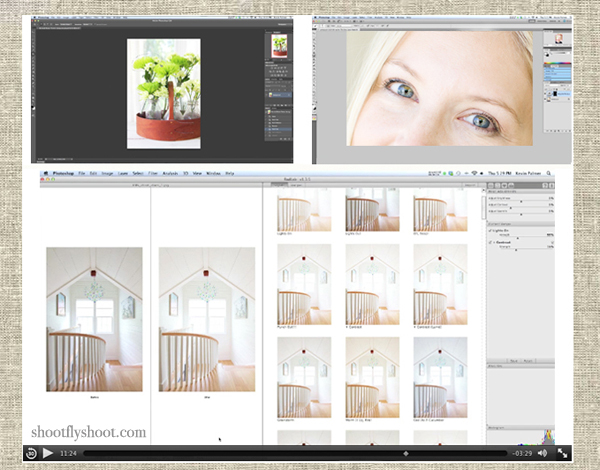The width and height of the screenshot is (600, 470).
Task: Click the flower basket canvas in the dark Photoshop window
Action: pyautogui.click(x=164, y=94)
